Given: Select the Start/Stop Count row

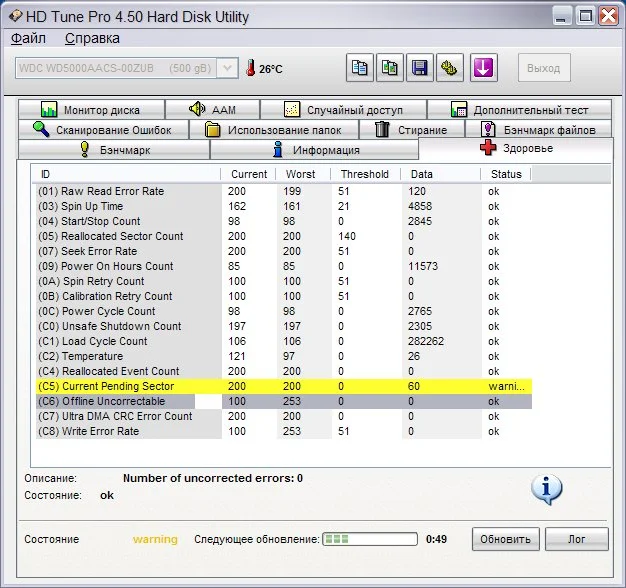Looking at the screenshot, I should [x=284, y=221].
